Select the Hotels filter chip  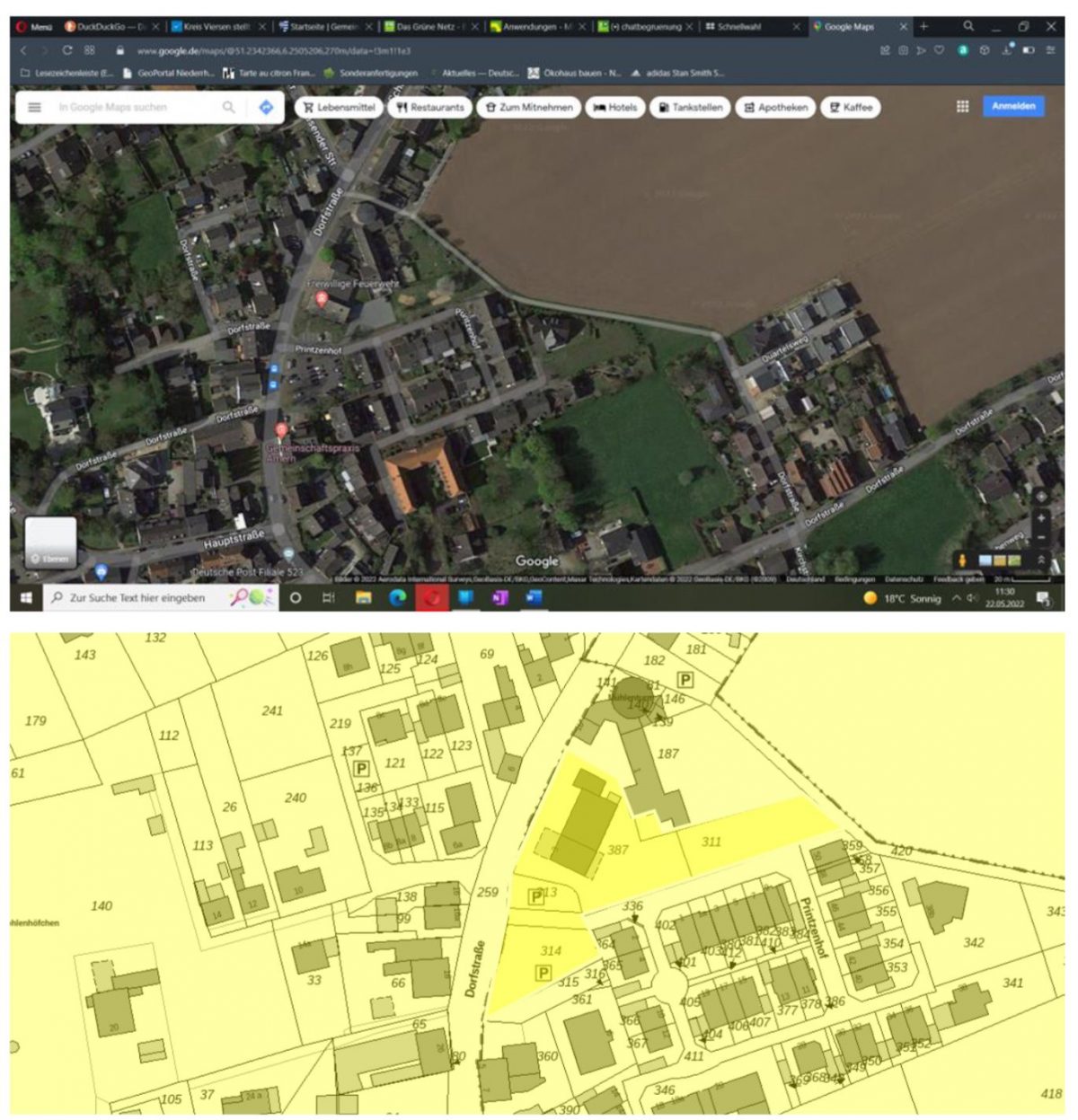pos(615,107)
